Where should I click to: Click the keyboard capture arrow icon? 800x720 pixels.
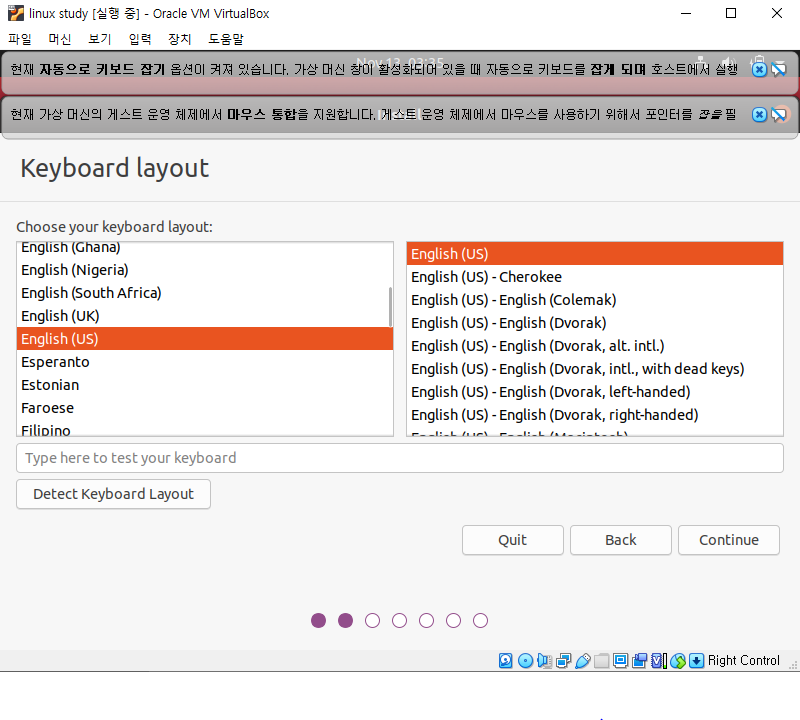pyautogui.click(x=696, y=660)
